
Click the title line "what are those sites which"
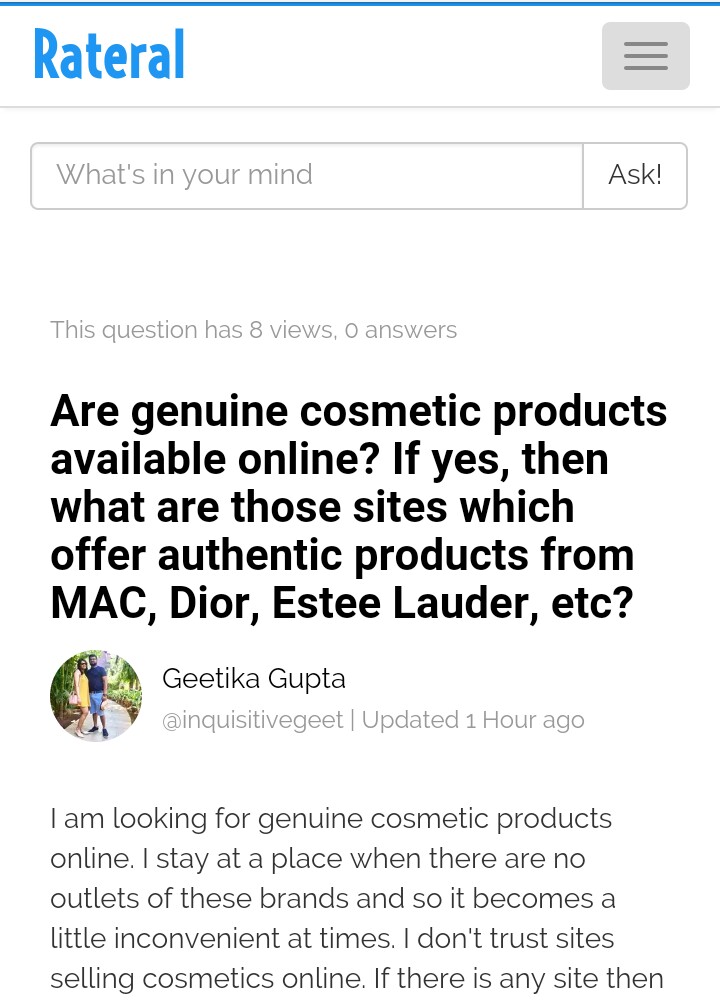tap(312, 507)
